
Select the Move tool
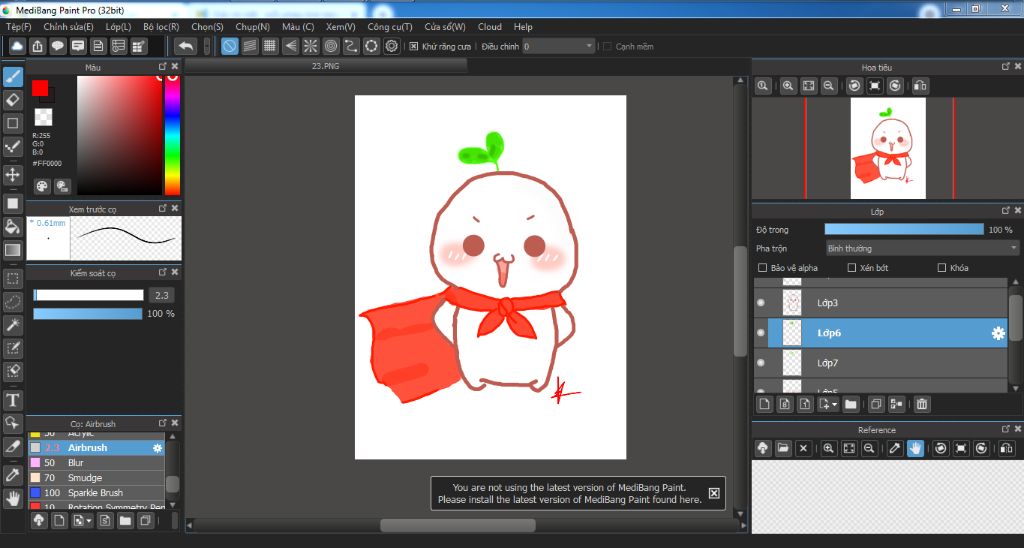click(x=12, y=174)
